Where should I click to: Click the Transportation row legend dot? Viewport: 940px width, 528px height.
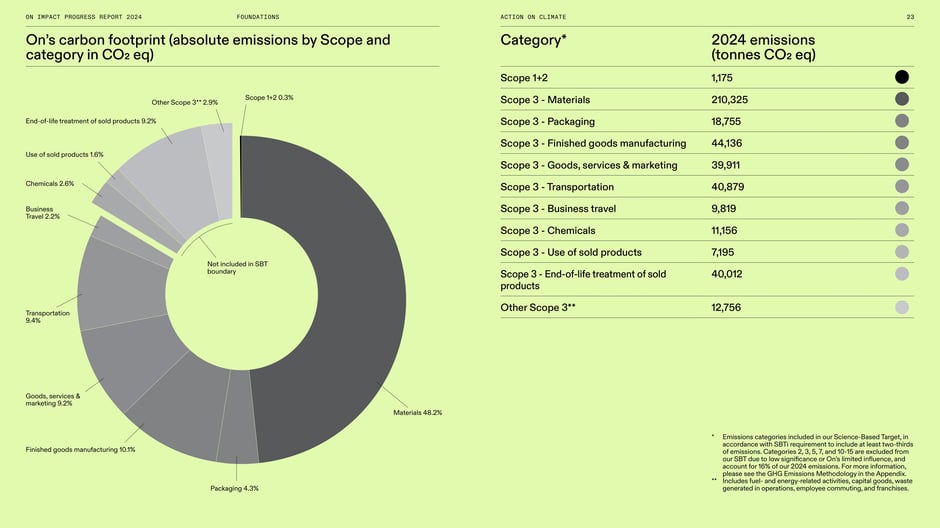pos(902,186)
